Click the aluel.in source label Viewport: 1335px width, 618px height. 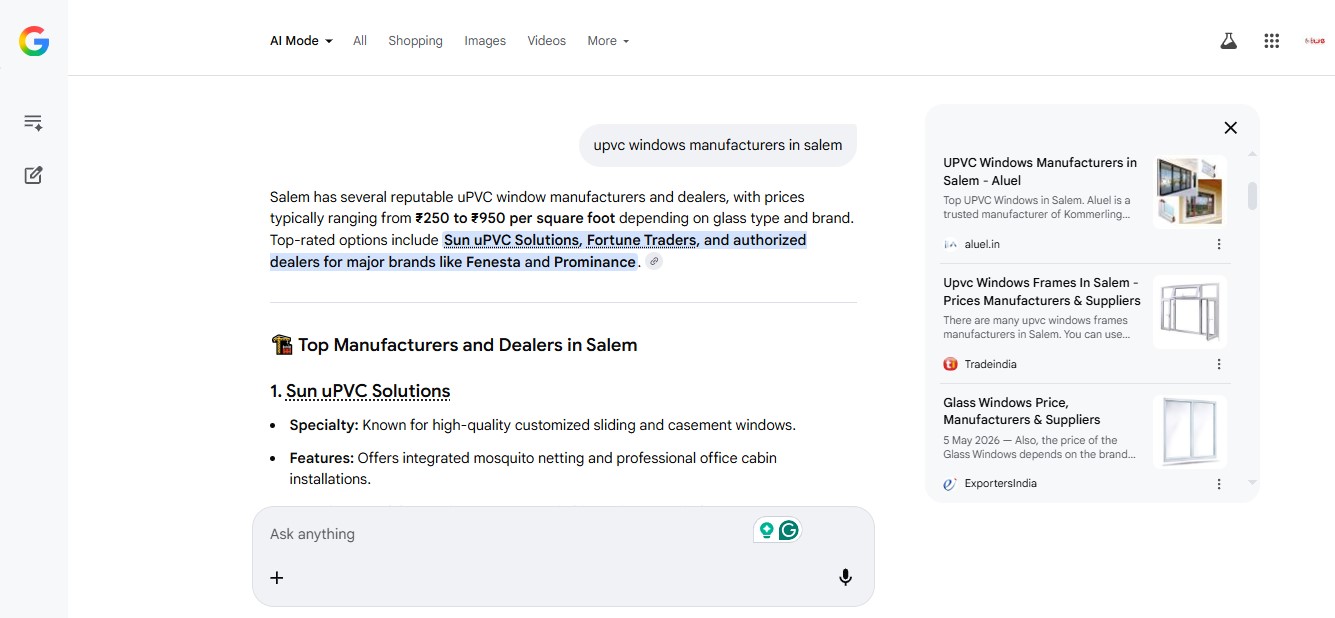982,244
